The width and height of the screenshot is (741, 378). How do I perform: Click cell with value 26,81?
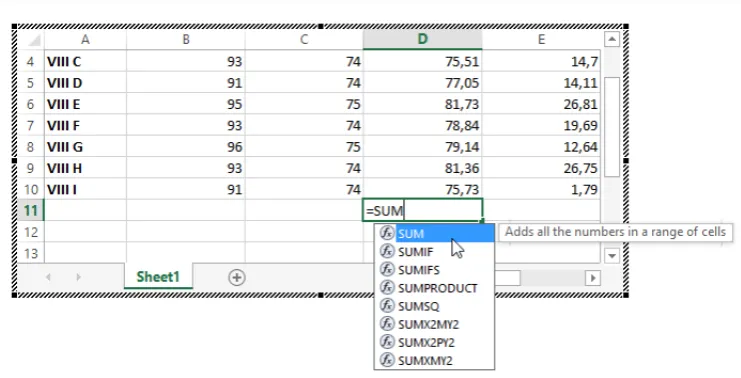click(x=541, y=104)
